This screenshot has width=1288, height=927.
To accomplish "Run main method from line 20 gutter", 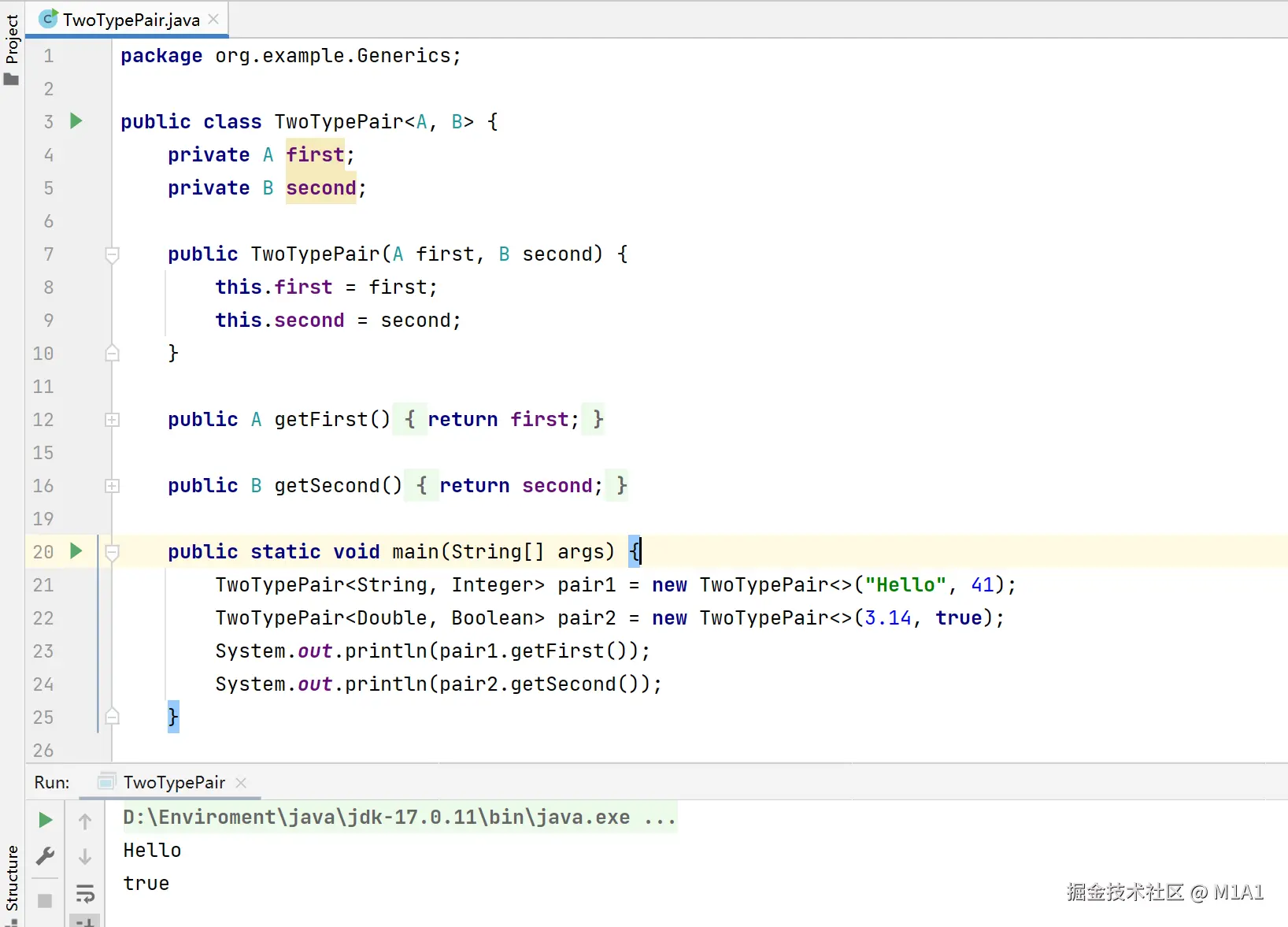I will (76, 551).
